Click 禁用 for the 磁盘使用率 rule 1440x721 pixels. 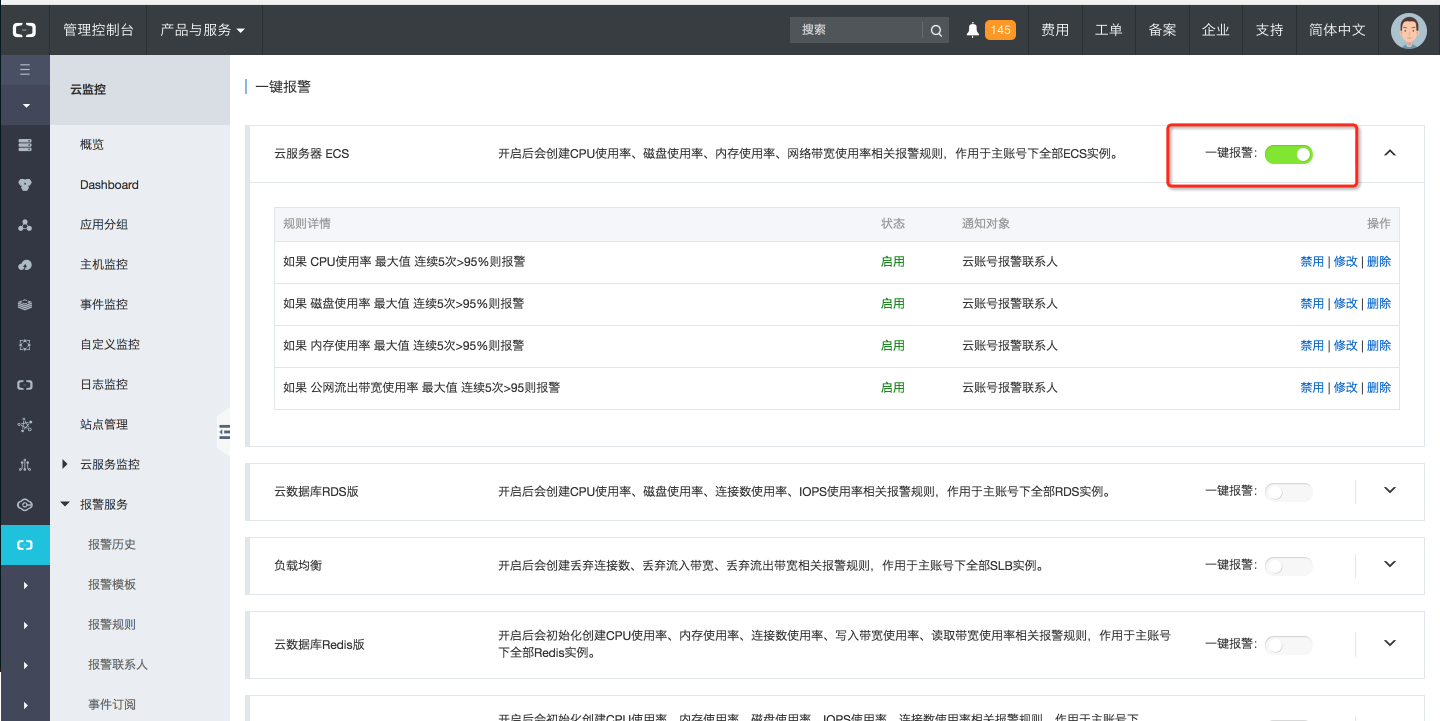[1312, 304]
